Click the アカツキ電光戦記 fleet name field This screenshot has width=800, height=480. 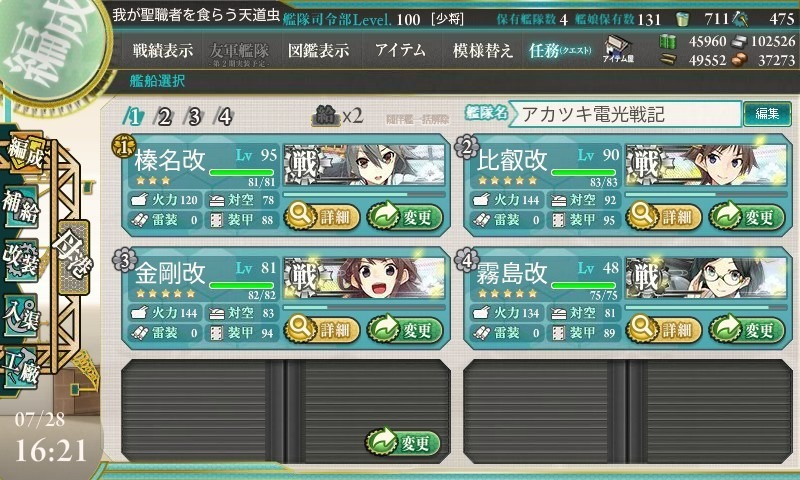point(625,114)
